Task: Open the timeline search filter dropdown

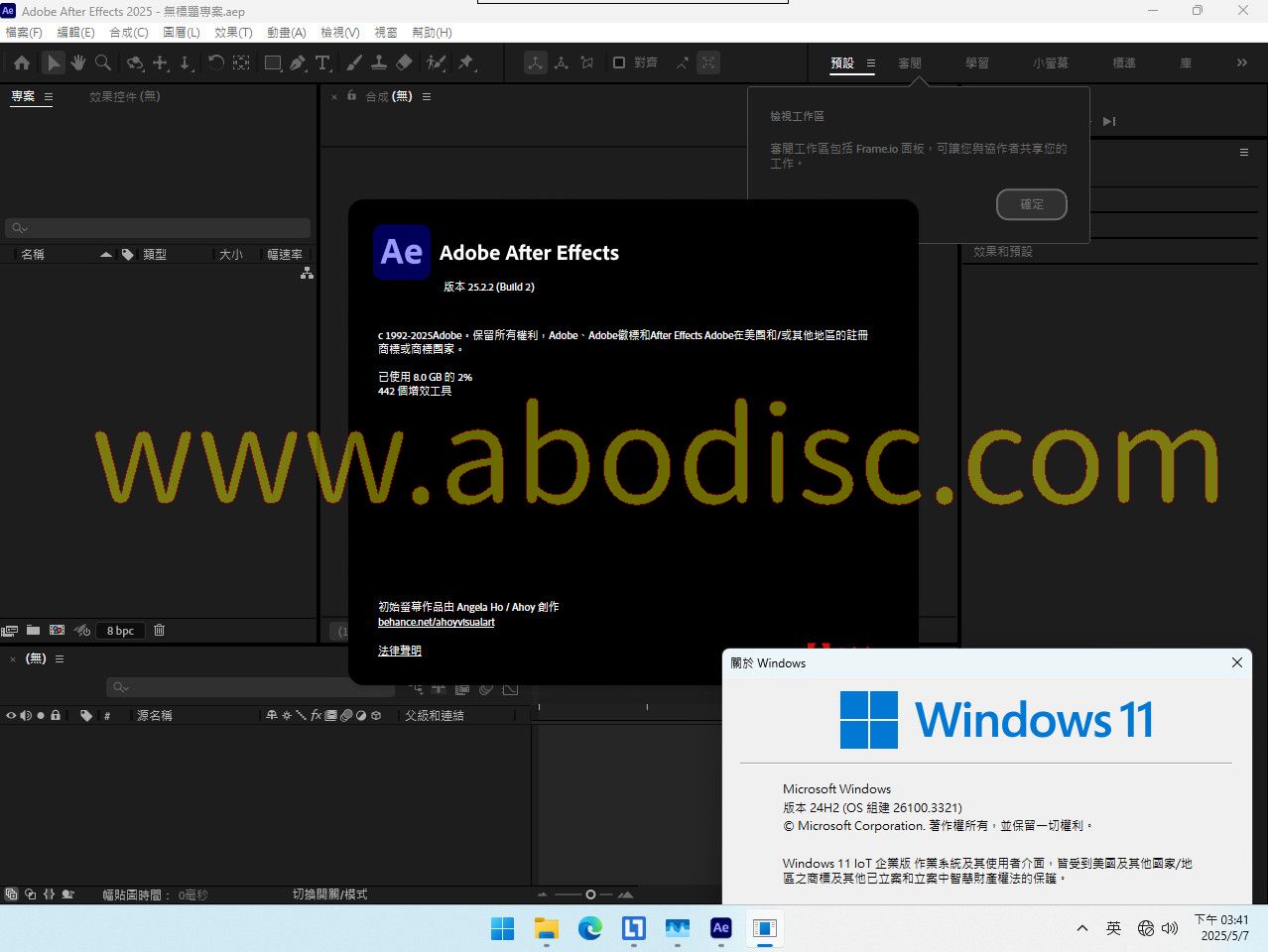Action: pyautogui.click(x=120, y=687)
